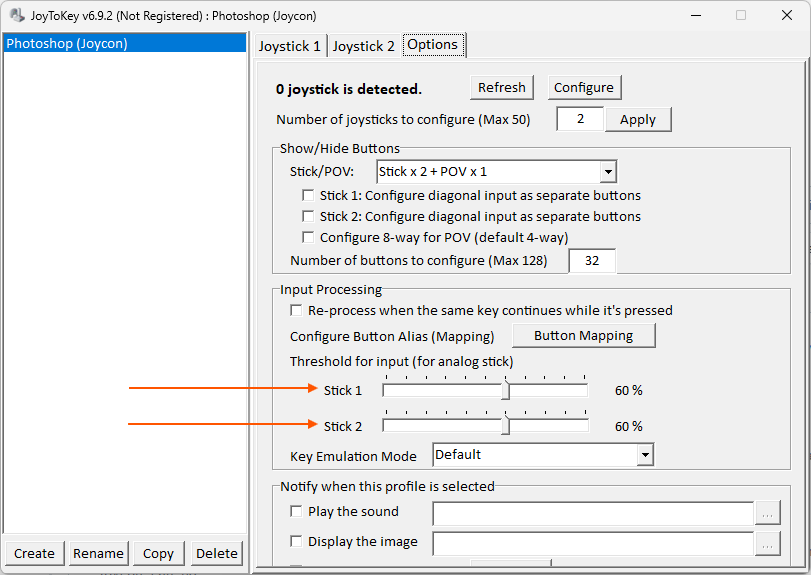The height and width of the screenshot is (575, 811).
Task: Browse for a sound file with the ... button
Action: (768, 513)
